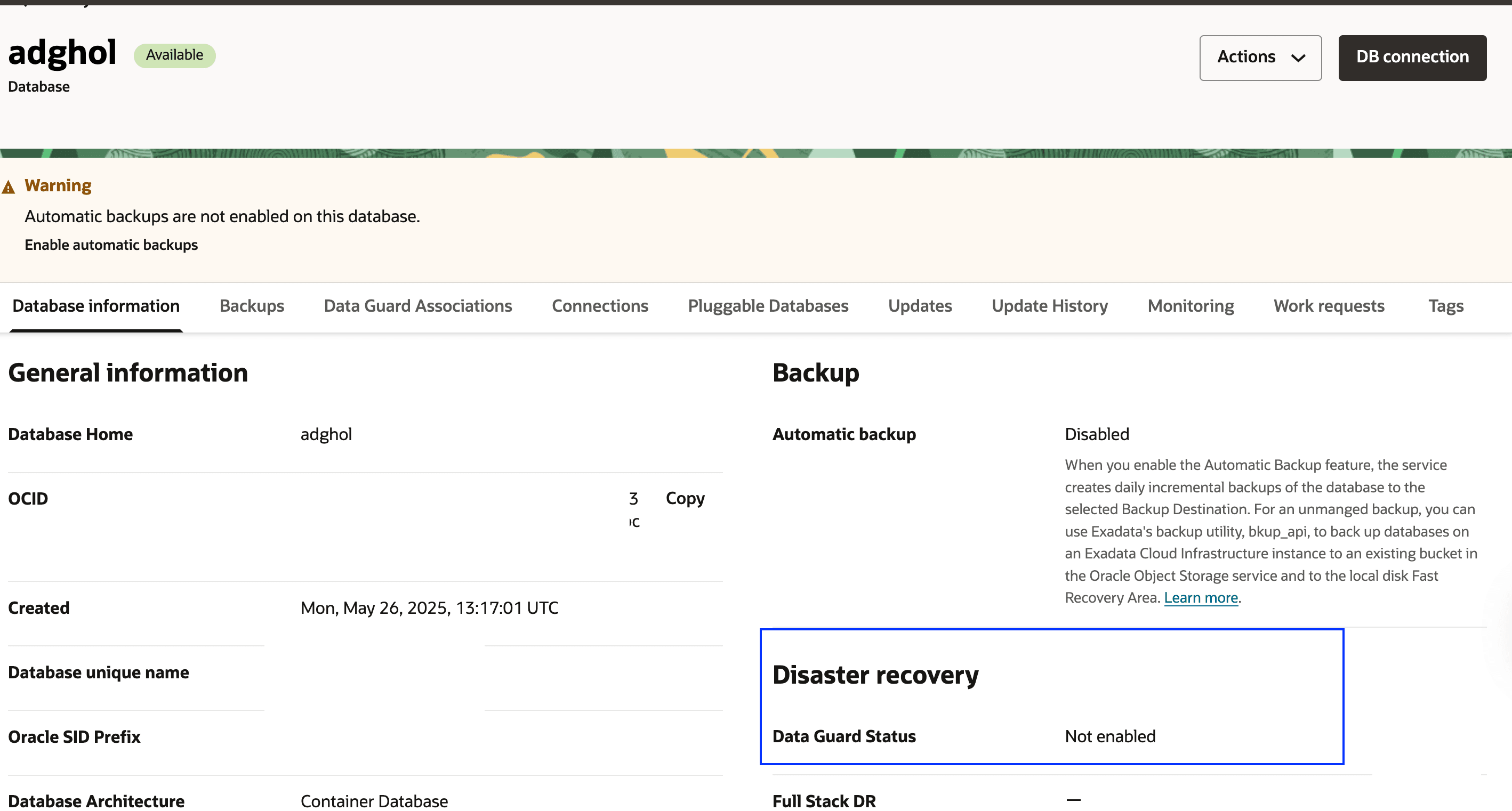Select the Database information tab
Screen dimensions: 1512x811
tap(95, 306)
